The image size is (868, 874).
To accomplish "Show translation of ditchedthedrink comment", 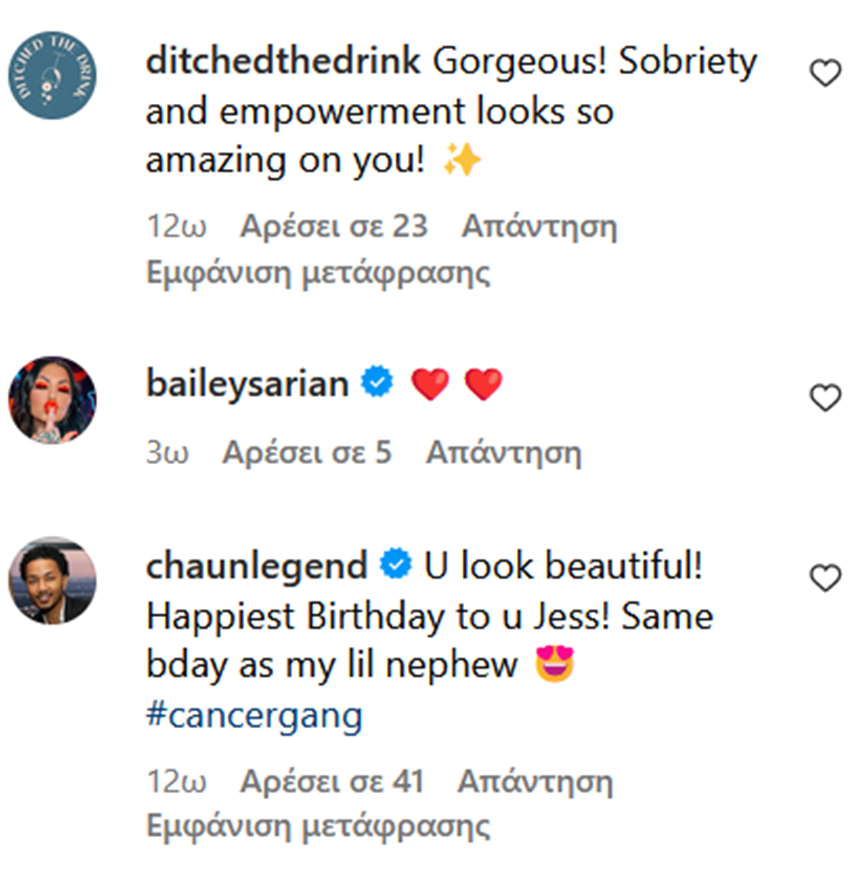I will (x=318, y=273).
